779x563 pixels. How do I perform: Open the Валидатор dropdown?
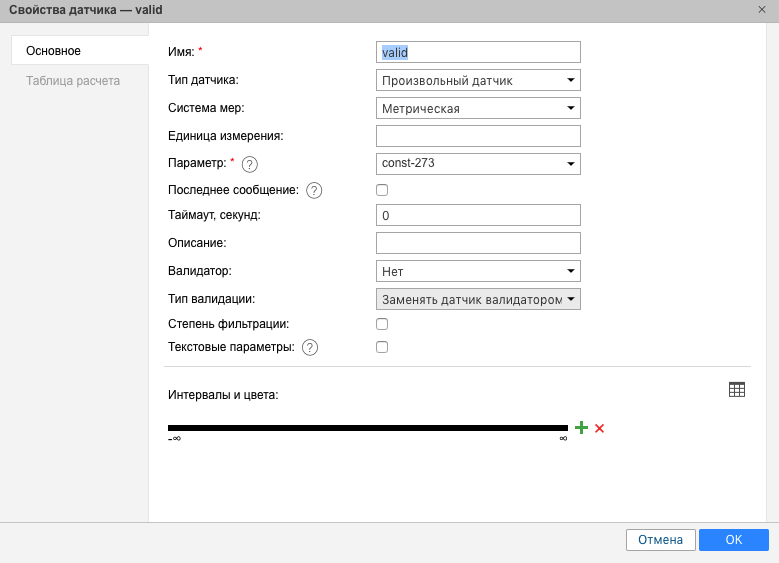[478, 271]
